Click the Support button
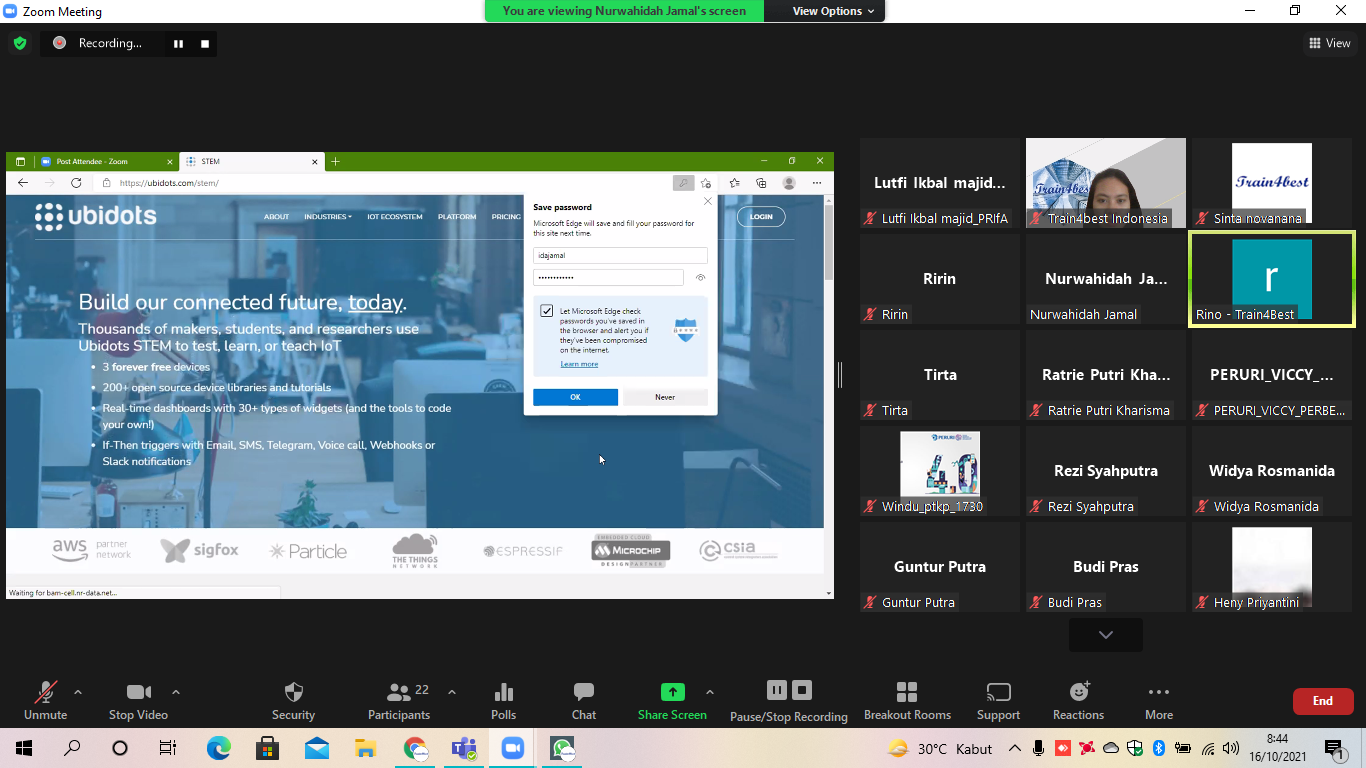This screenshot has height=768, width=1366. (998, 693)
